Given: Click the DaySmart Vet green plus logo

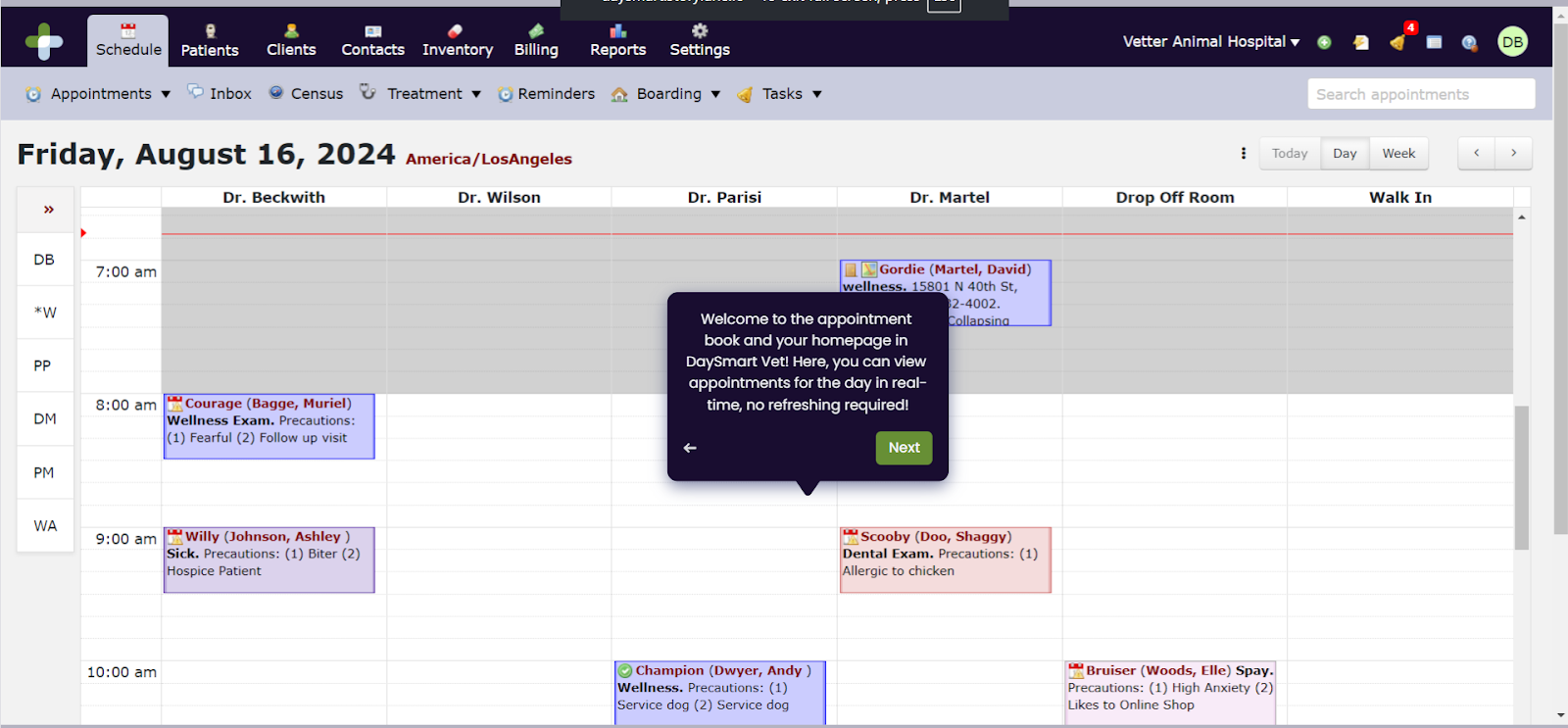Looking at the screenshot, I should click(x=44, y=41).
